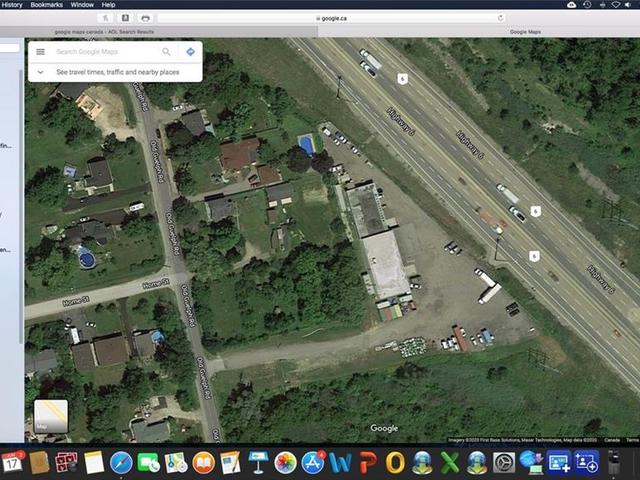Open the Maps app from the Dock
This screenshot has width=640, height=480.
point(176,463)
